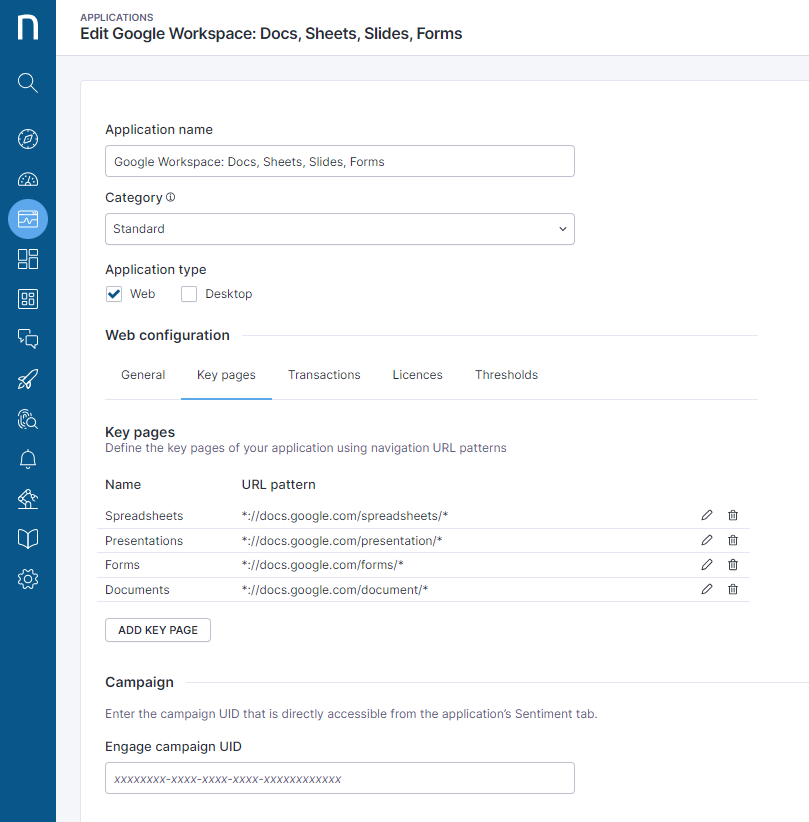
Task: Click the APPLICATIONS breadcrumb link
Action: pos(116,17)
